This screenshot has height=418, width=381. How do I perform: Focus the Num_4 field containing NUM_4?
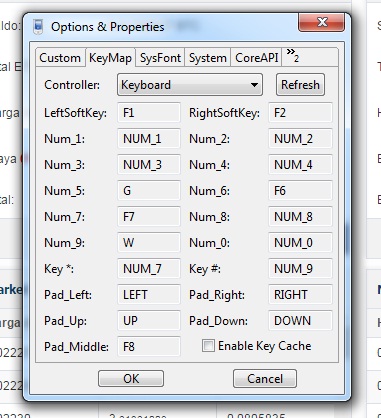[300, 165]
